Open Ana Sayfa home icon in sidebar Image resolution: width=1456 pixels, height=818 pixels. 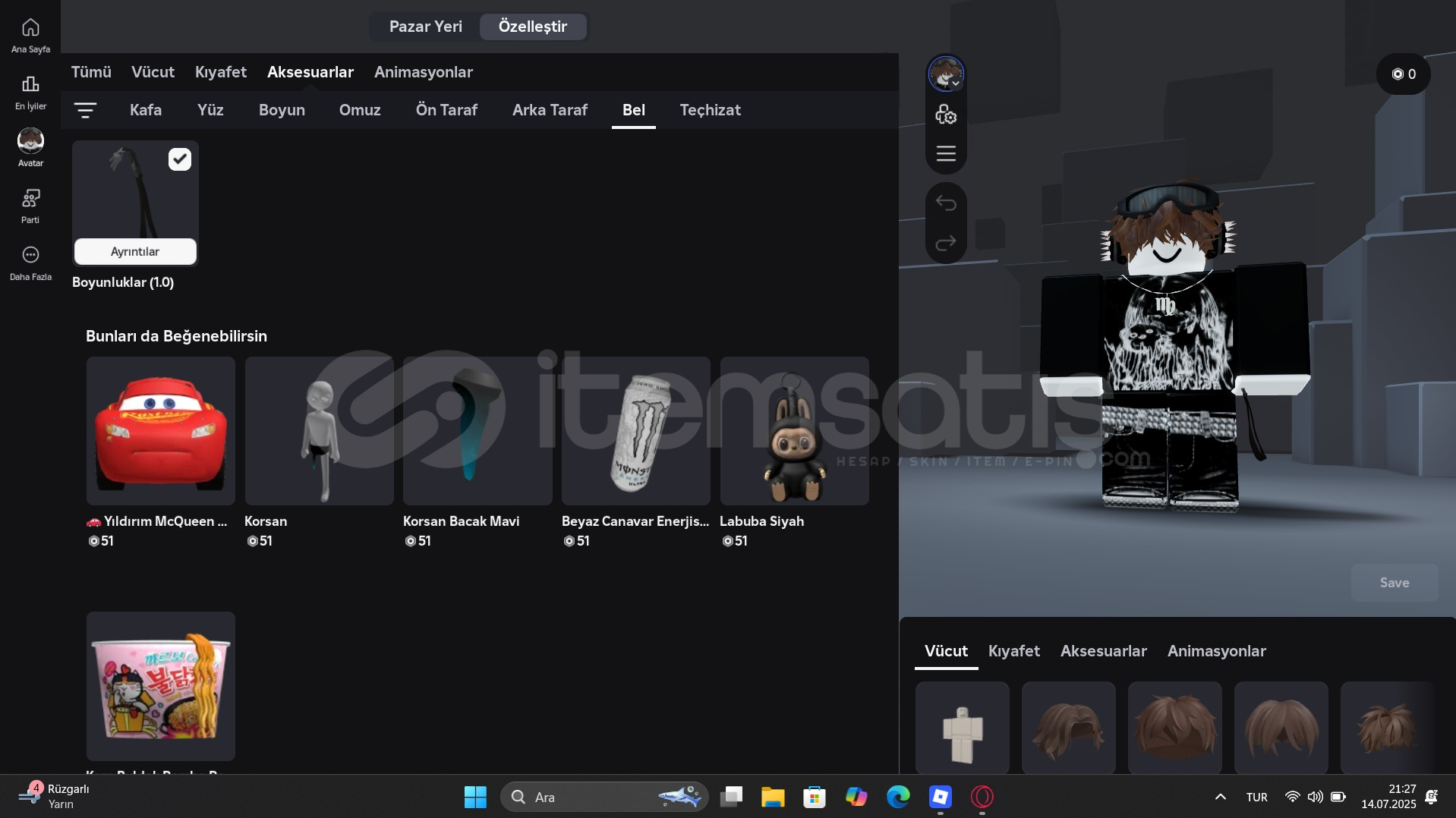[30, 28]
